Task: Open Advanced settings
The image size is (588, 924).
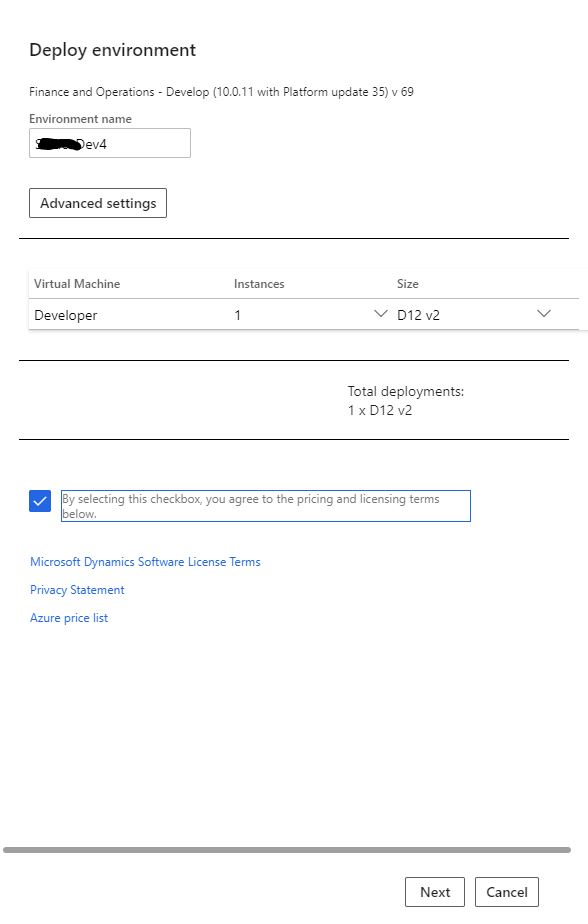Action: (98, 203)
